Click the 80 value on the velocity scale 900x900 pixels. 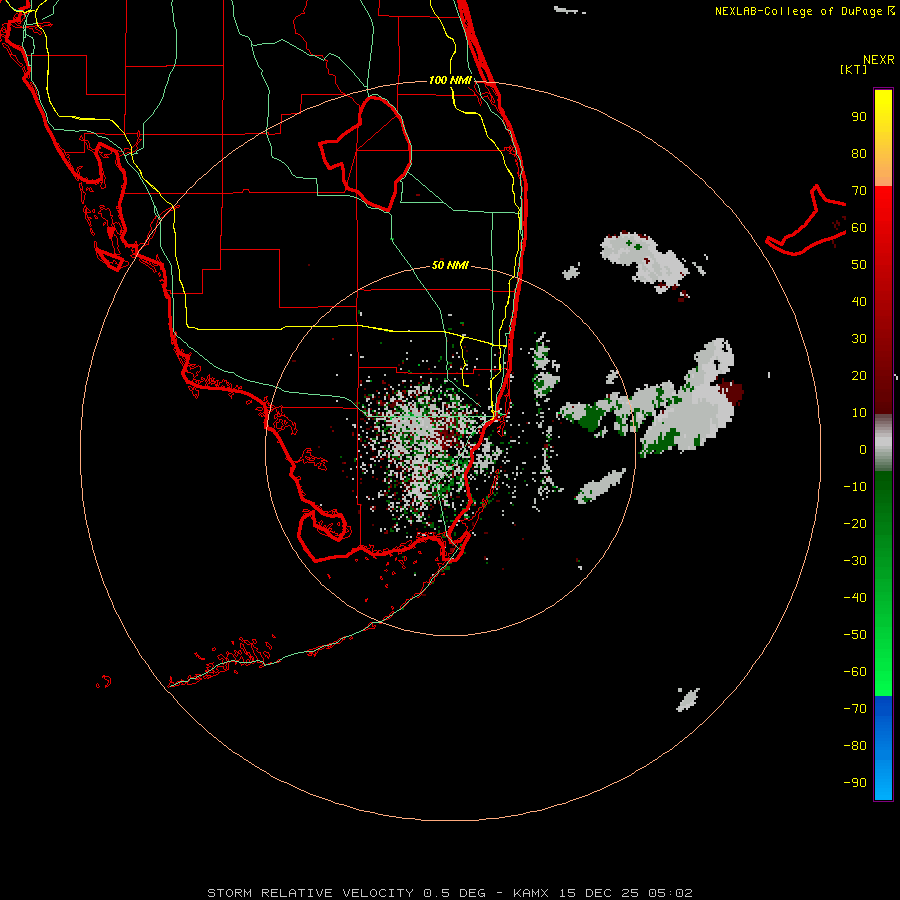pyautogui.click(x=859, y=154)
